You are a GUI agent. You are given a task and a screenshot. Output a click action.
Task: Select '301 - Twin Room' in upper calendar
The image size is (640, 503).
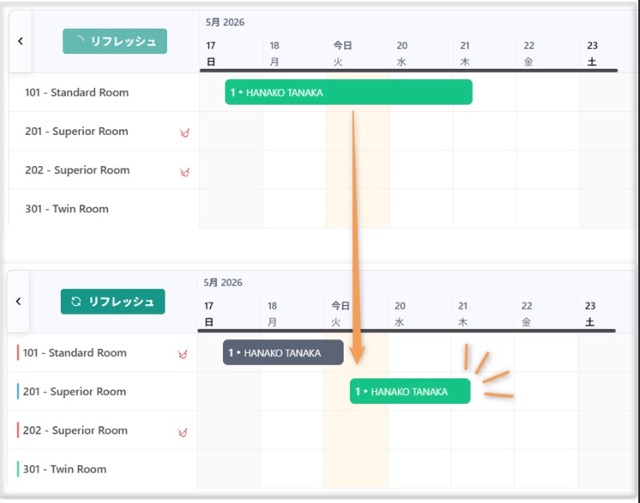[x=67, y=209]
